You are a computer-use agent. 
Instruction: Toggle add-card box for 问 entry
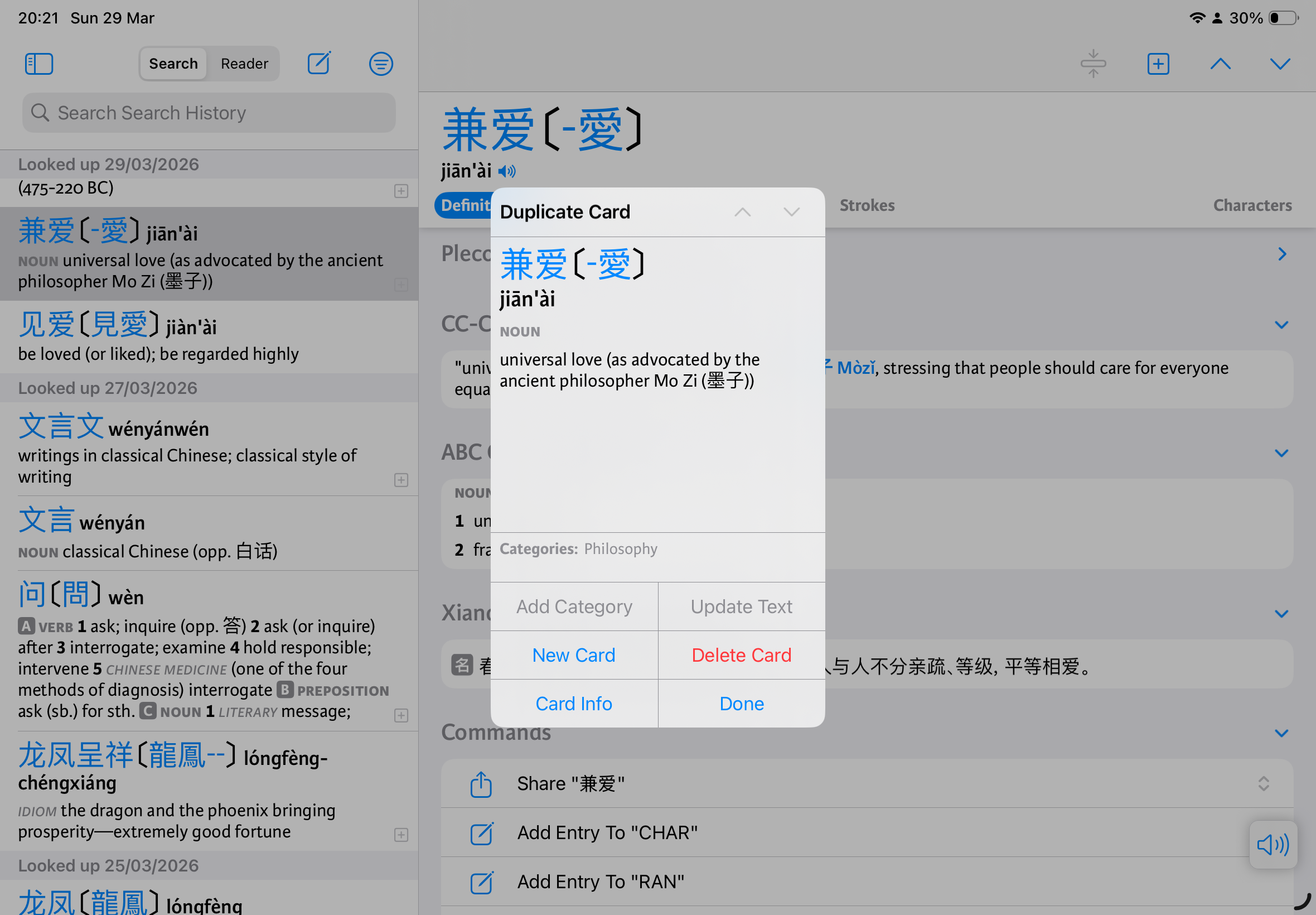click(401, 715)
